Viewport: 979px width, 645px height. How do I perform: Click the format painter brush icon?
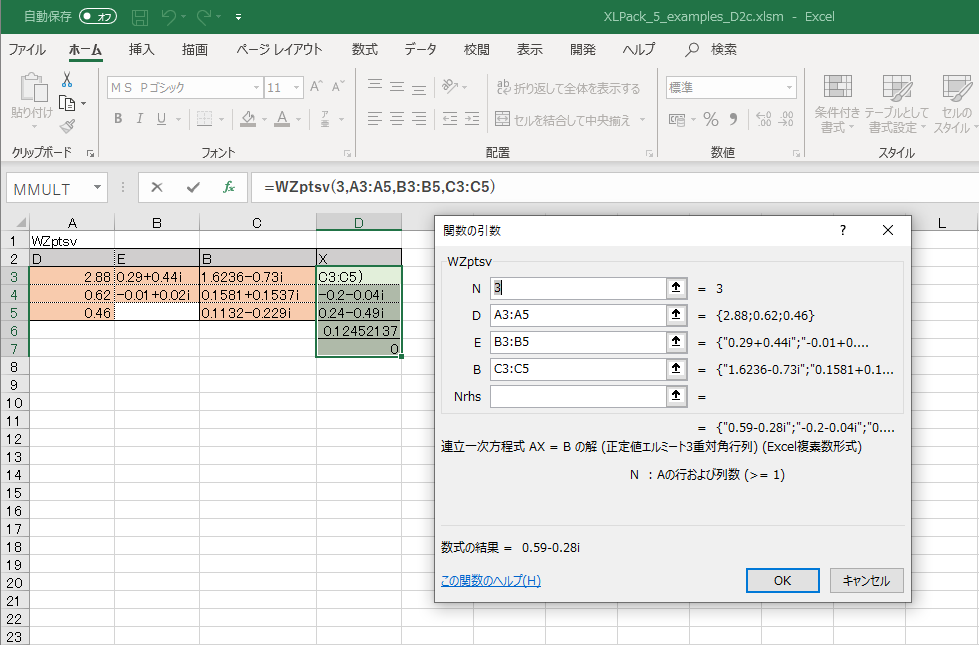click(x=67, y=126)
